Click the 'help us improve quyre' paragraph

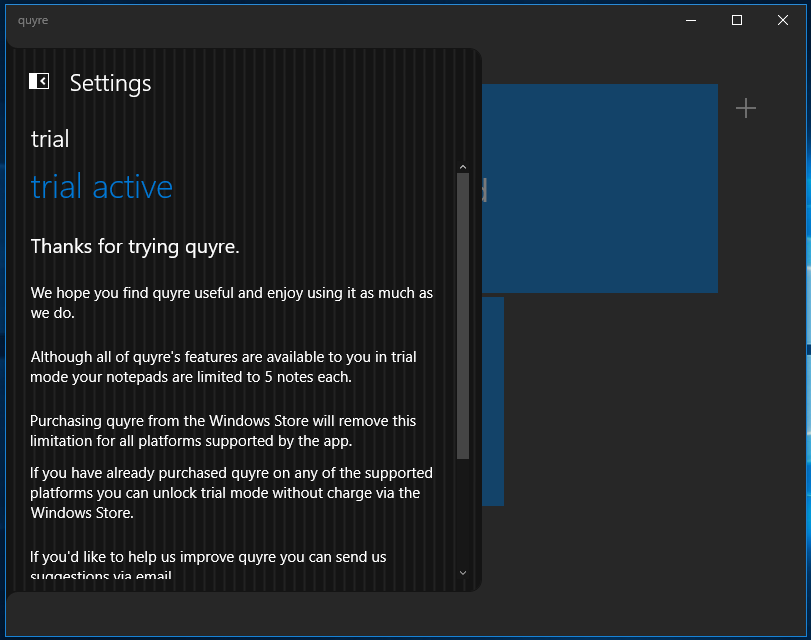coord(208,565)
